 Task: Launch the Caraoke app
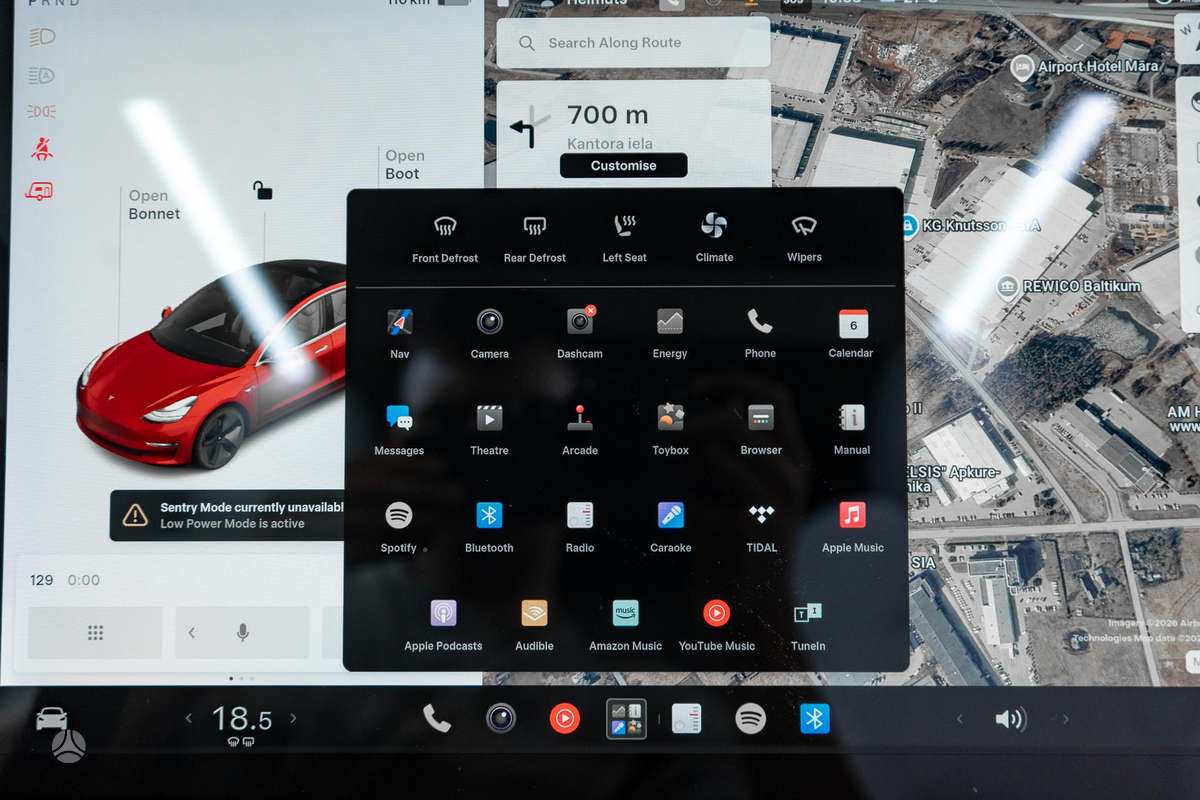(x=671, y=528)
